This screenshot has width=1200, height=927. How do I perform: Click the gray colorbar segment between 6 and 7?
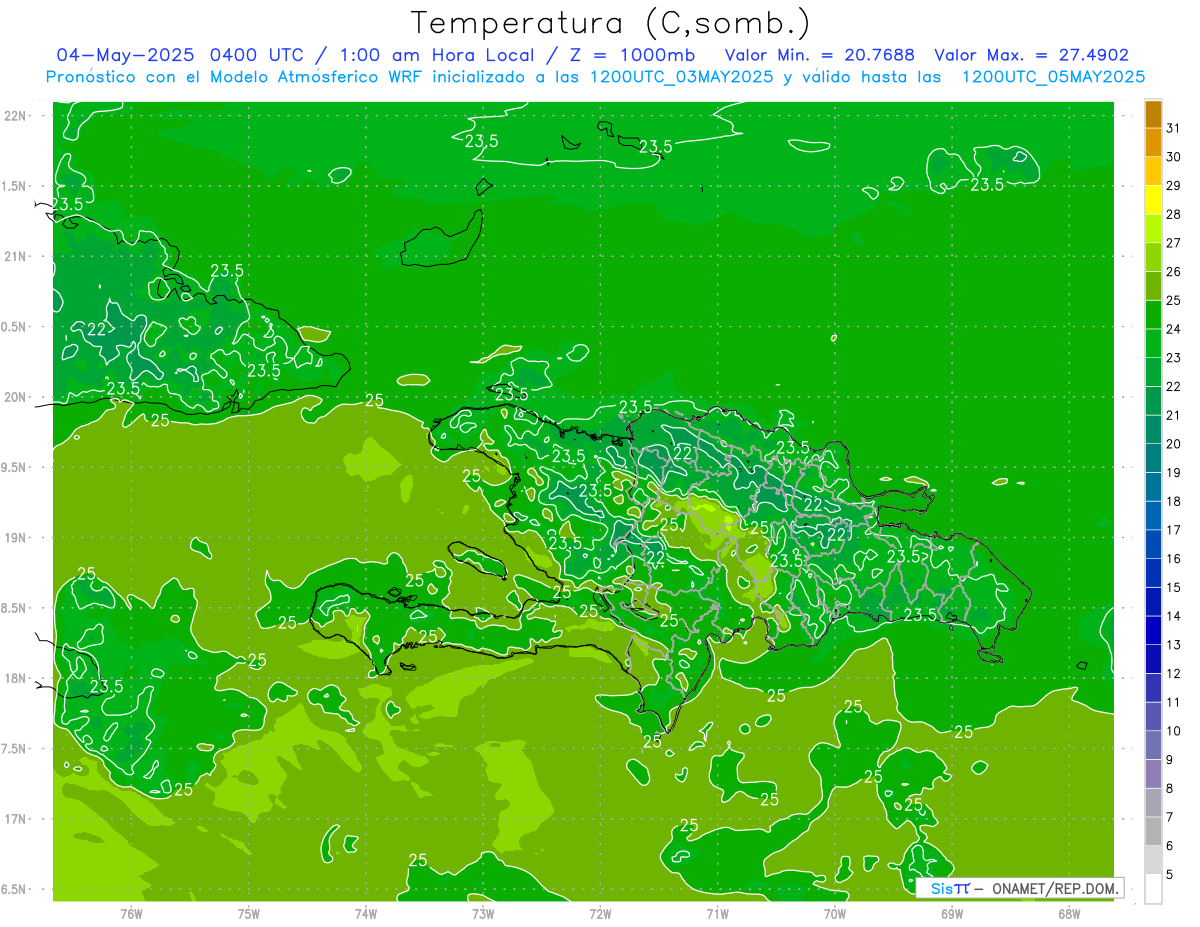1153,832
